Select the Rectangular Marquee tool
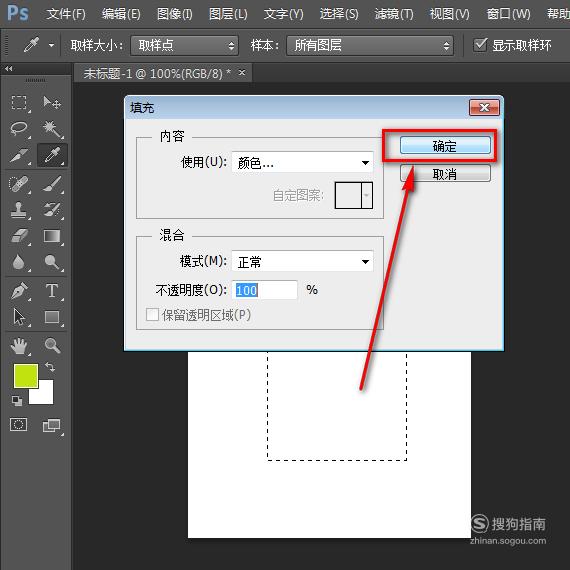This screenshot has height=570, width=570. pos(19,103)
